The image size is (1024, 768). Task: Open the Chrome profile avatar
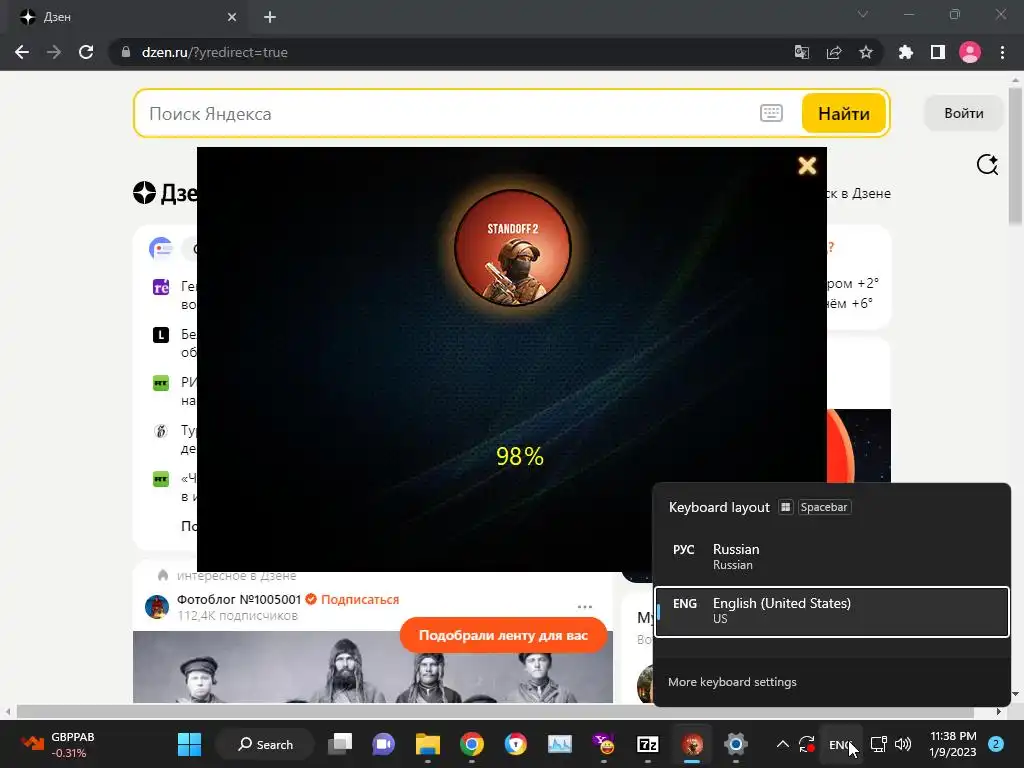pyautogui.click(x=970, y=52)
